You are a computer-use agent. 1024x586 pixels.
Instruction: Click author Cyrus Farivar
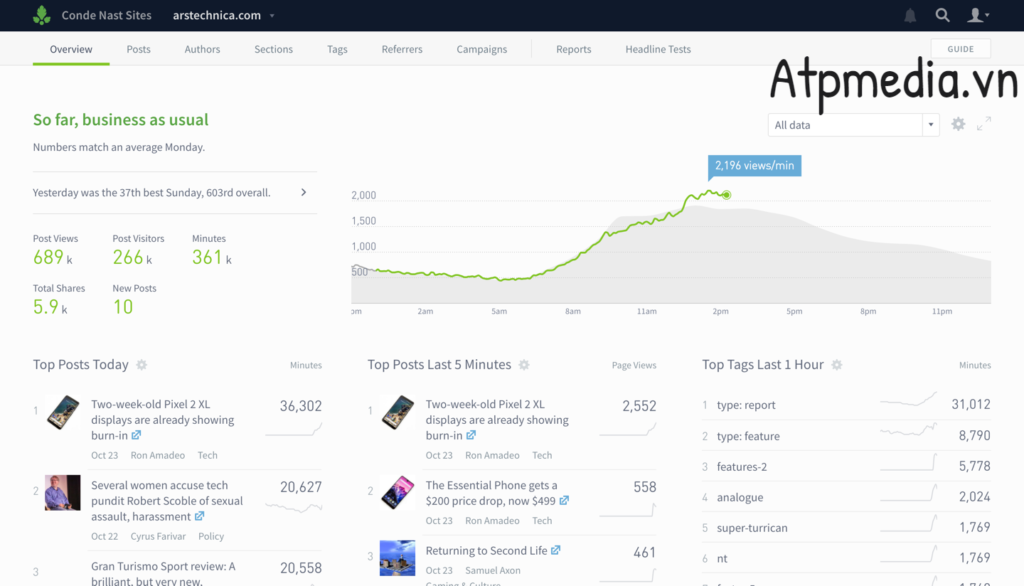pyautogui.click(x=158, y=536)
